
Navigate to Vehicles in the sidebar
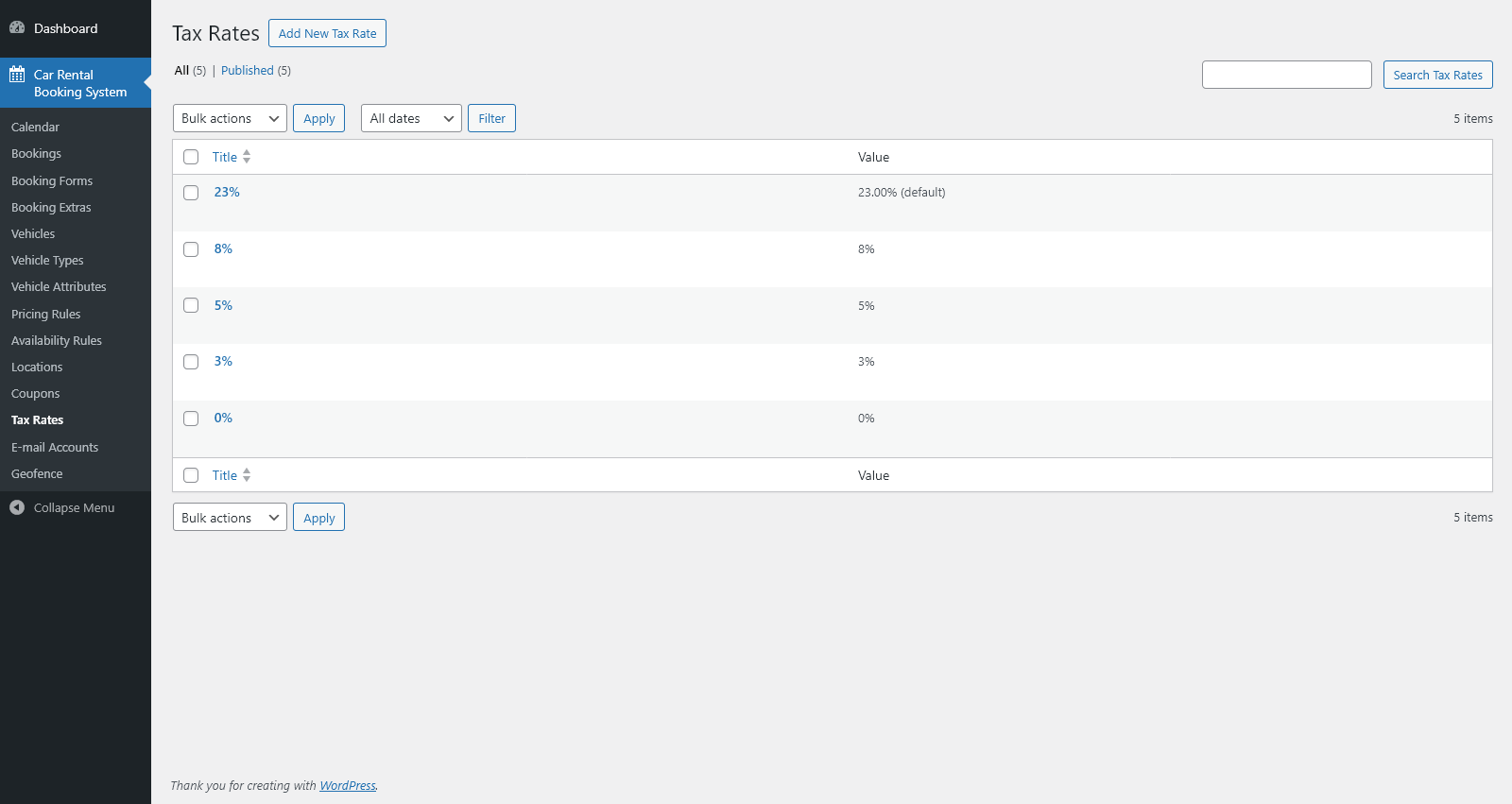coord(33,233)
